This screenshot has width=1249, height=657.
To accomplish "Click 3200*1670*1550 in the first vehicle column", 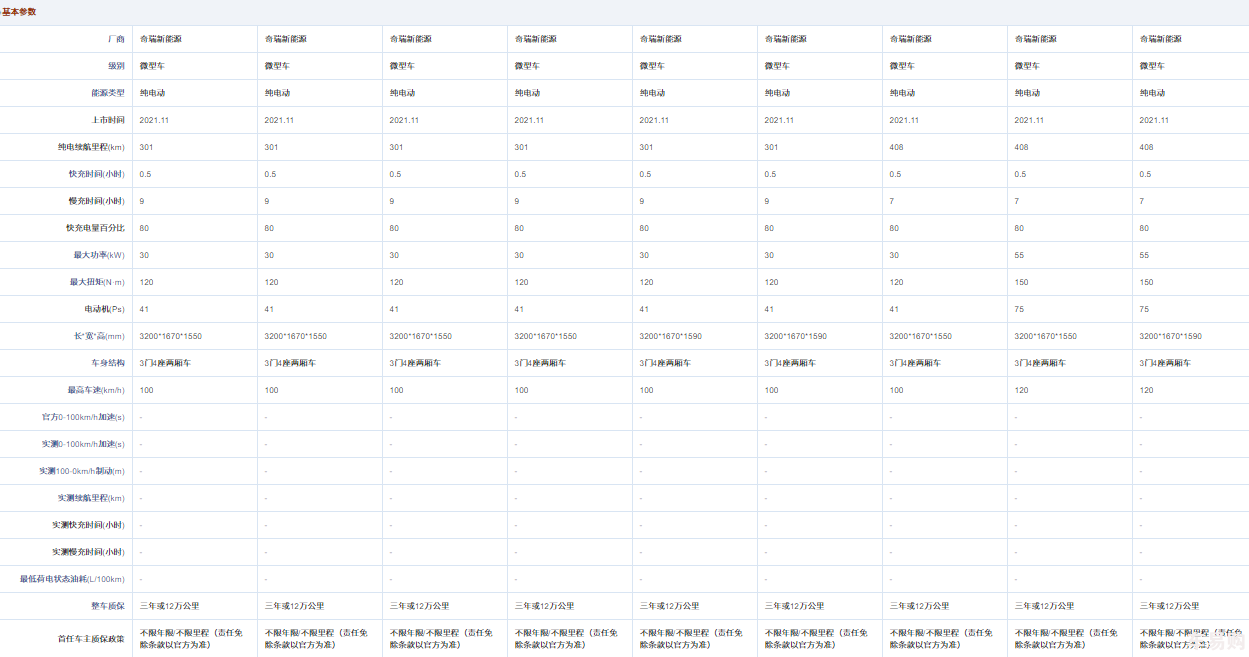I will (x=170, y=336).
